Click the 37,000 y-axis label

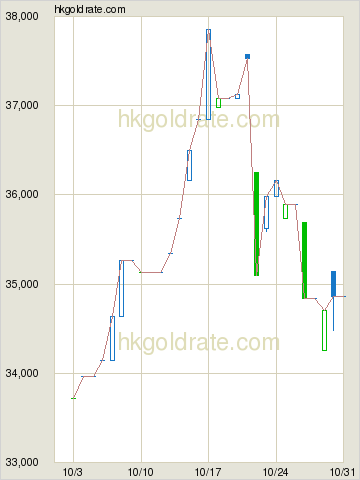coord(22,105)
